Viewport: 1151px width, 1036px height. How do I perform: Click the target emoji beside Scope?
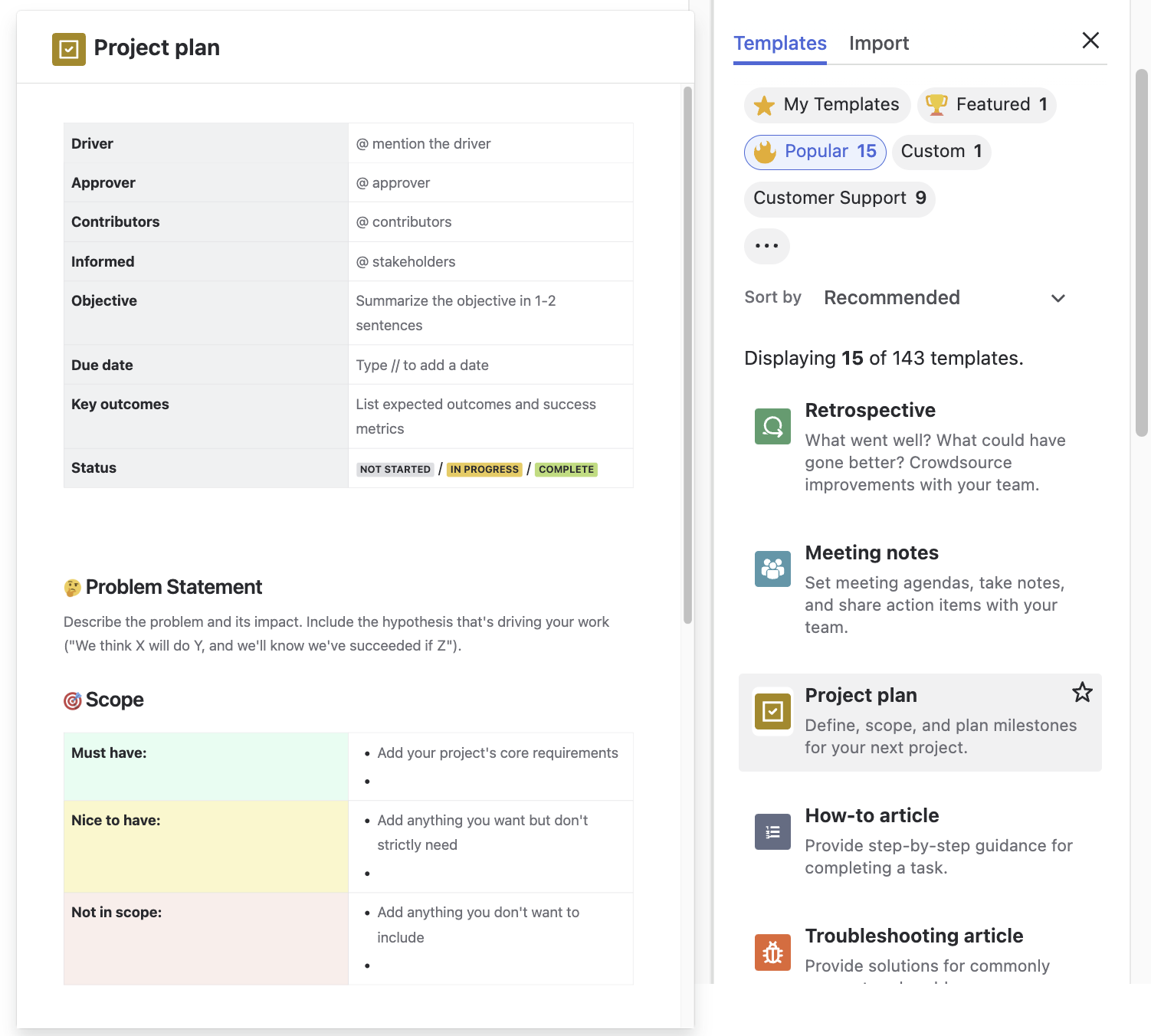point(73,700)
